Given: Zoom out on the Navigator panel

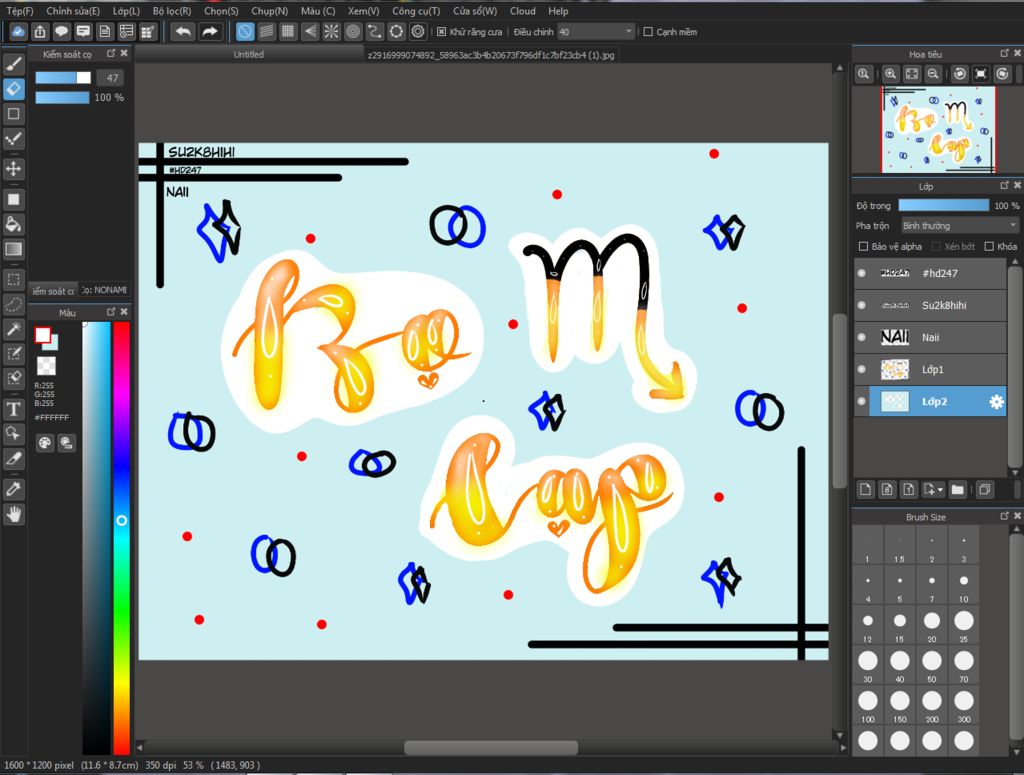Looking at the screenshot, I should tap(933, 74).
